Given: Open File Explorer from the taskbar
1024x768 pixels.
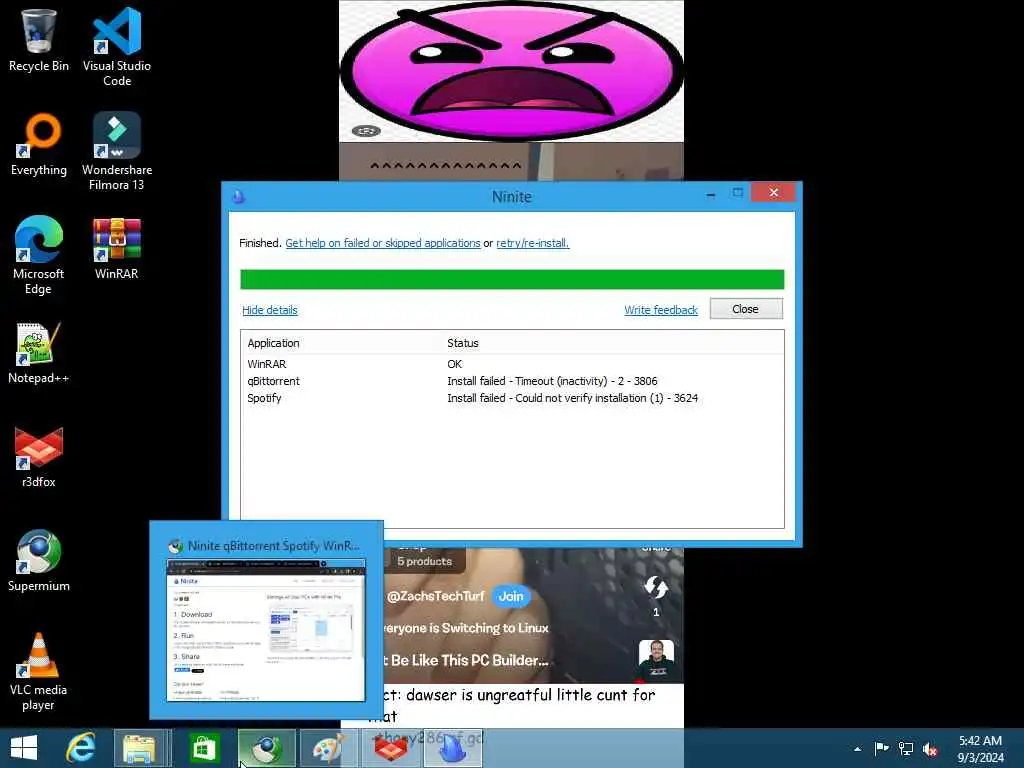Looking at the screenshot, I should coord(140,748).
